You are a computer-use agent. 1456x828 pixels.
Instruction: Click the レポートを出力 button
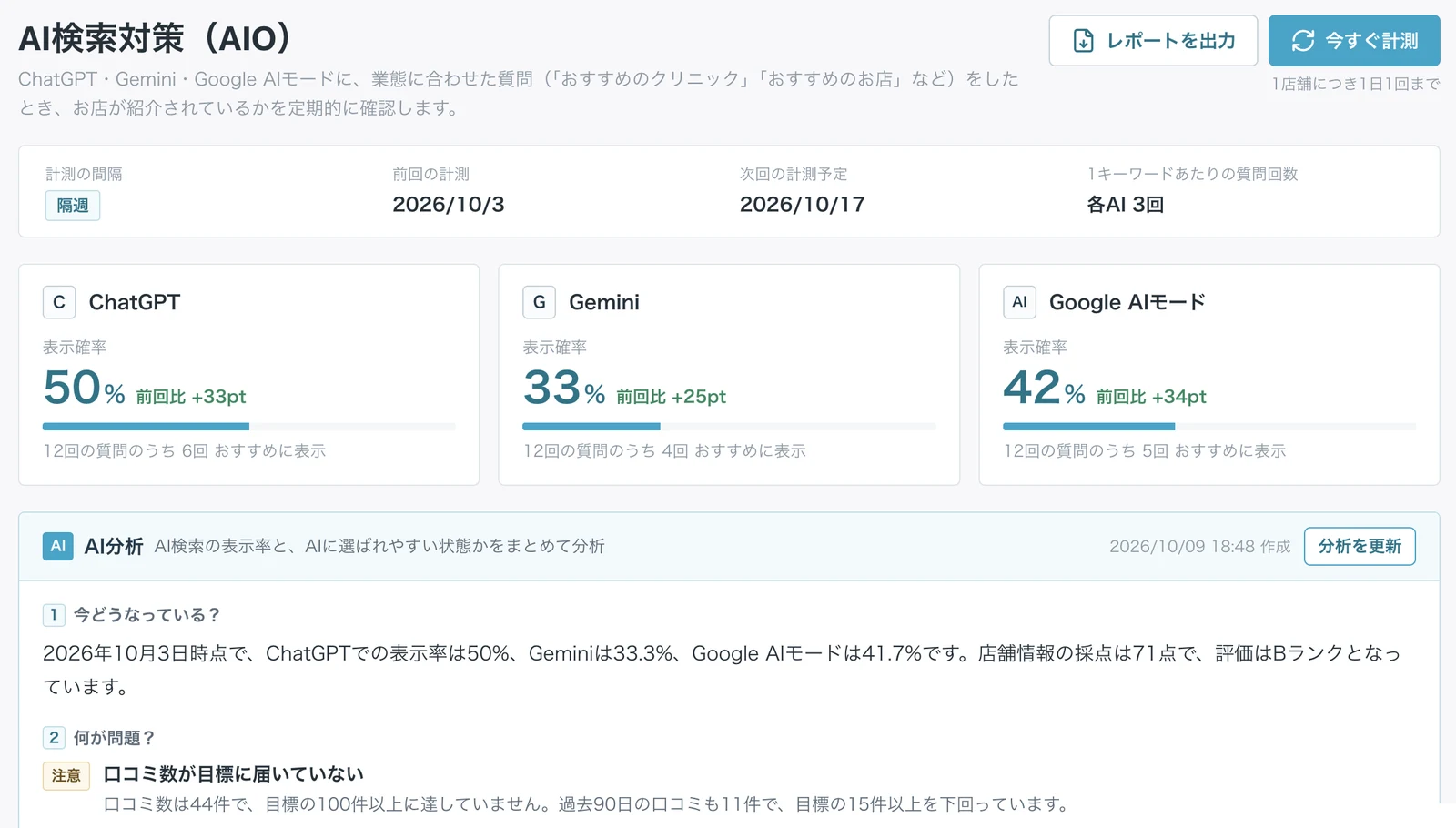click(x=1153, y=41)
